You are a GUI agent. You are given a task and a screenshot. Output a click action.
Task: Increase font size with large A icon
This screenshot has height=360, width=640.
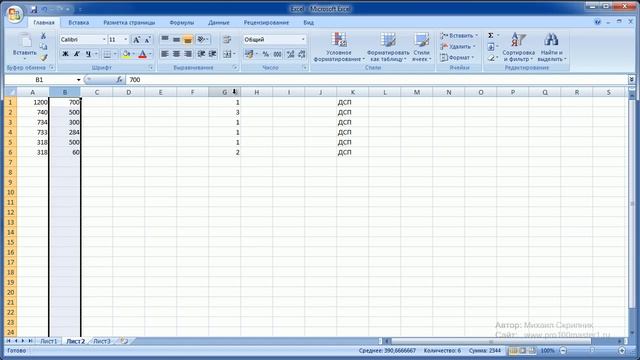coord(136,40)
